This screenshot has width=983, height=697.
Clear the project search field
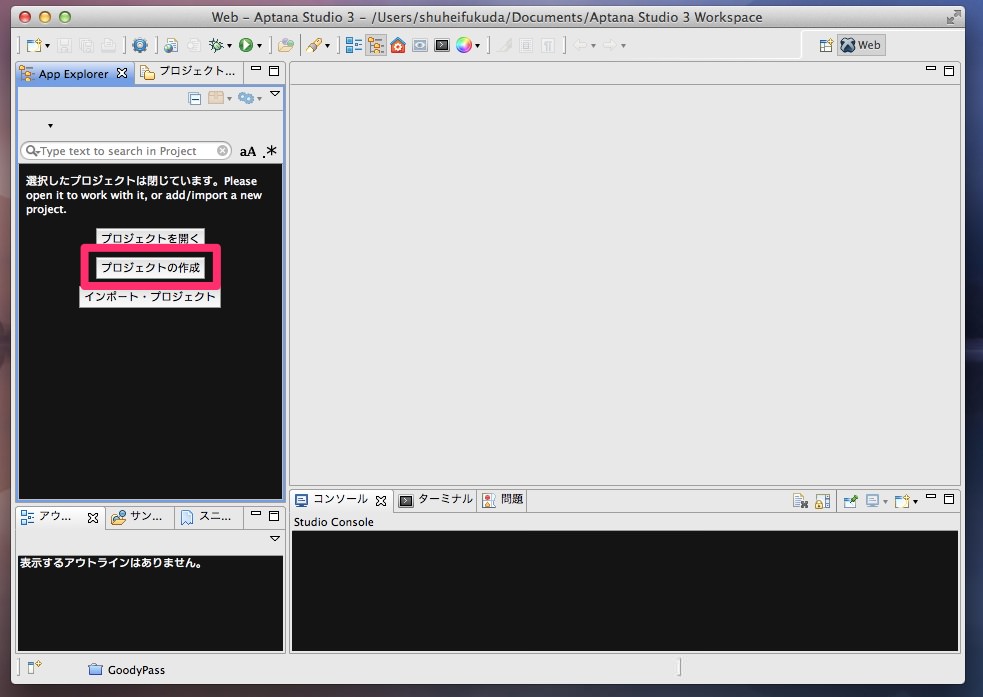[x=222, y=150]
